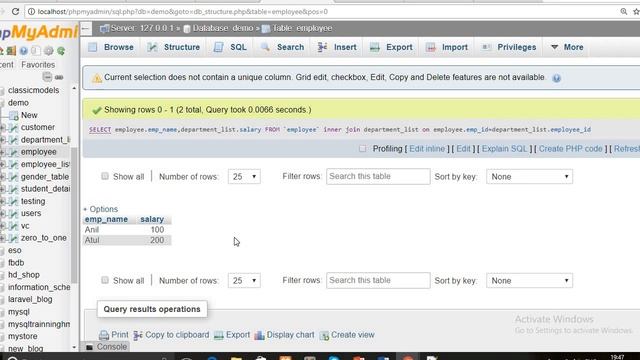Image resolution: width=640 pixels, height=360 pixels.
Task: Expand the Options link above results
Action: tap(101, 209)
